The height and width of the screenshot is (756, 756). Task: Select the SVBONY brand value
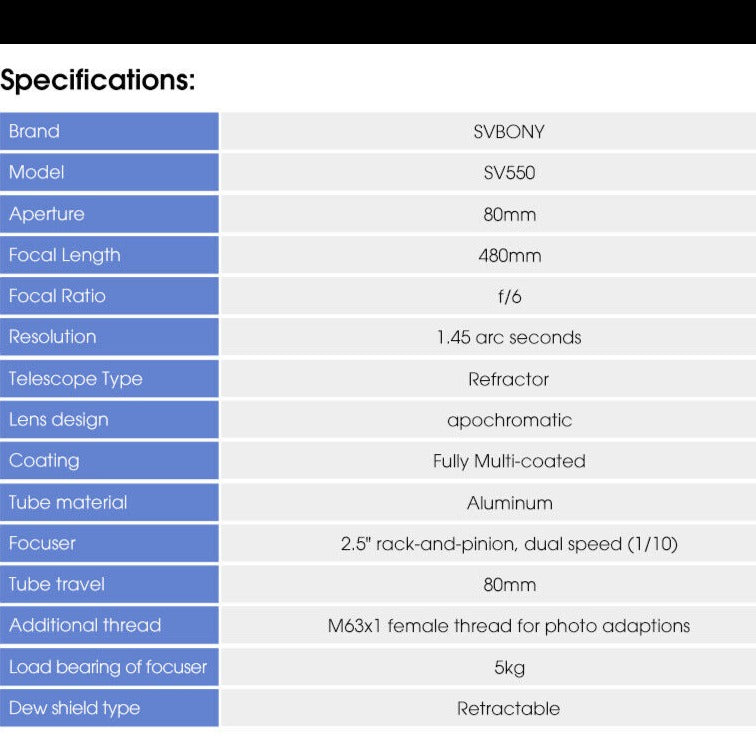pos(509,132)
